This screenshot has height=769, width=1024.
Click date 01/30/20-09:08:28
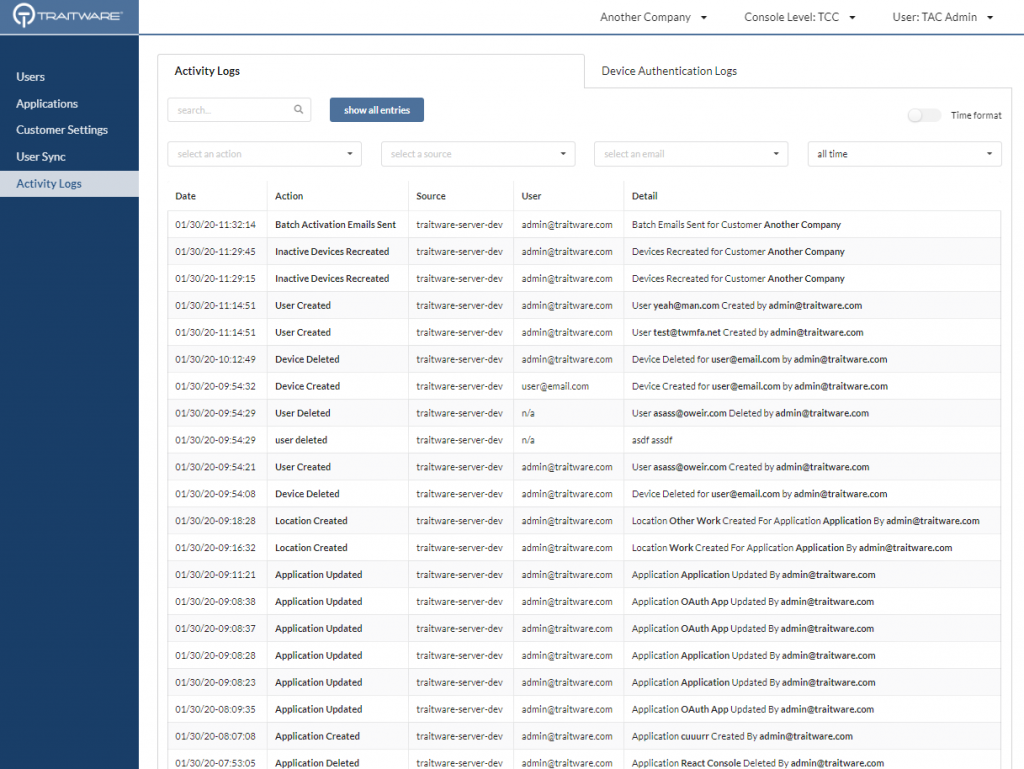(216, 655)
